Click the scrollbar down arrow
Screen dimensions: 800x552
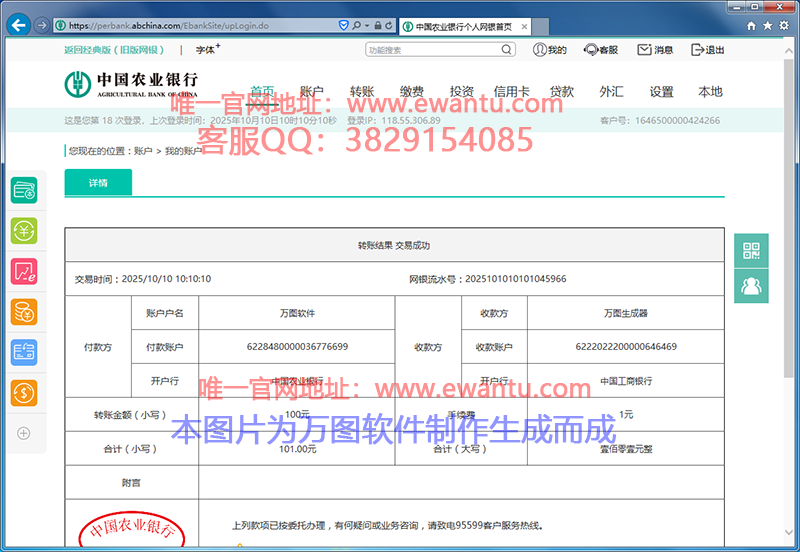coord(789,533)
